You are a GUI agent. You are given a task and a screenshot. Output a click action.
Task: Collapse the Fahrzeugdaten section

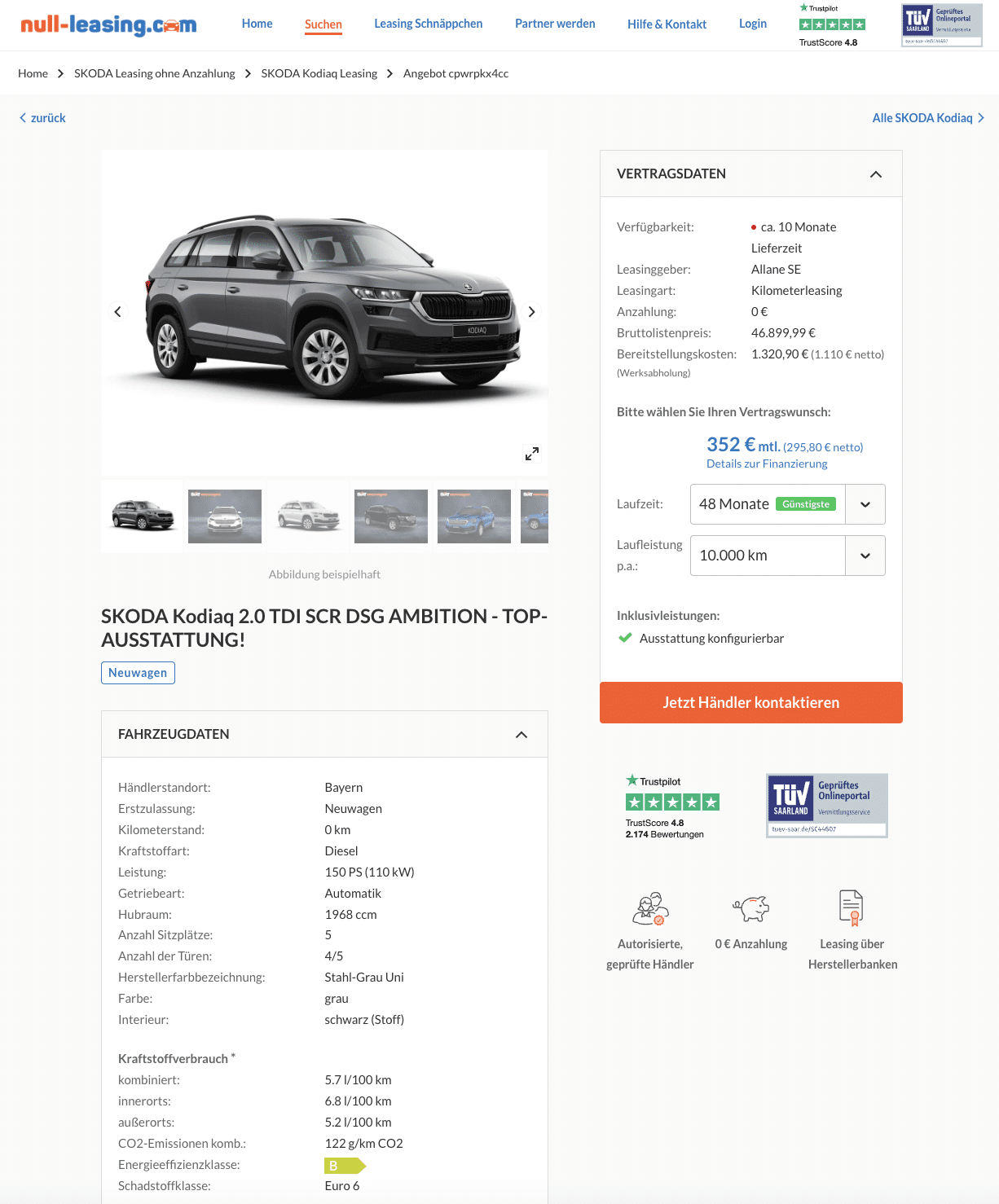point(522,735)
